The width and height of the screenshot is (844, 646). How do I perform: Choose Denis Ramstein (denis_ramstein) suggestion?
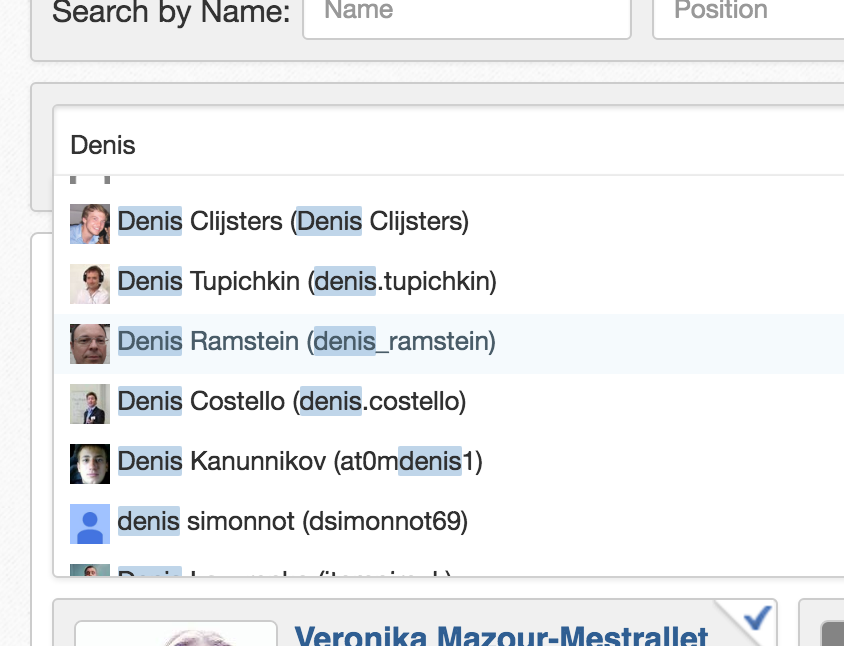click(449, 344)
